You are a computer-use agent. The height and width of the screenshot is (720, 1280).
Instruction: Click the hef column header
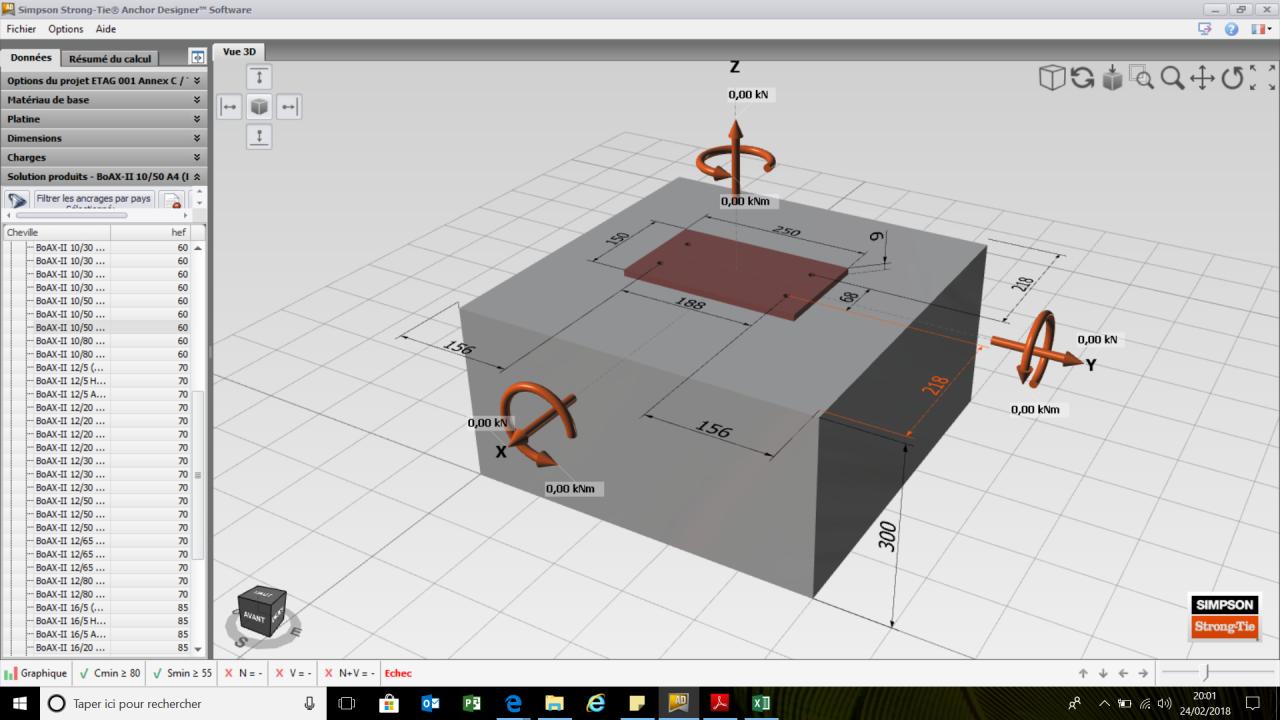tap(150, 232)
